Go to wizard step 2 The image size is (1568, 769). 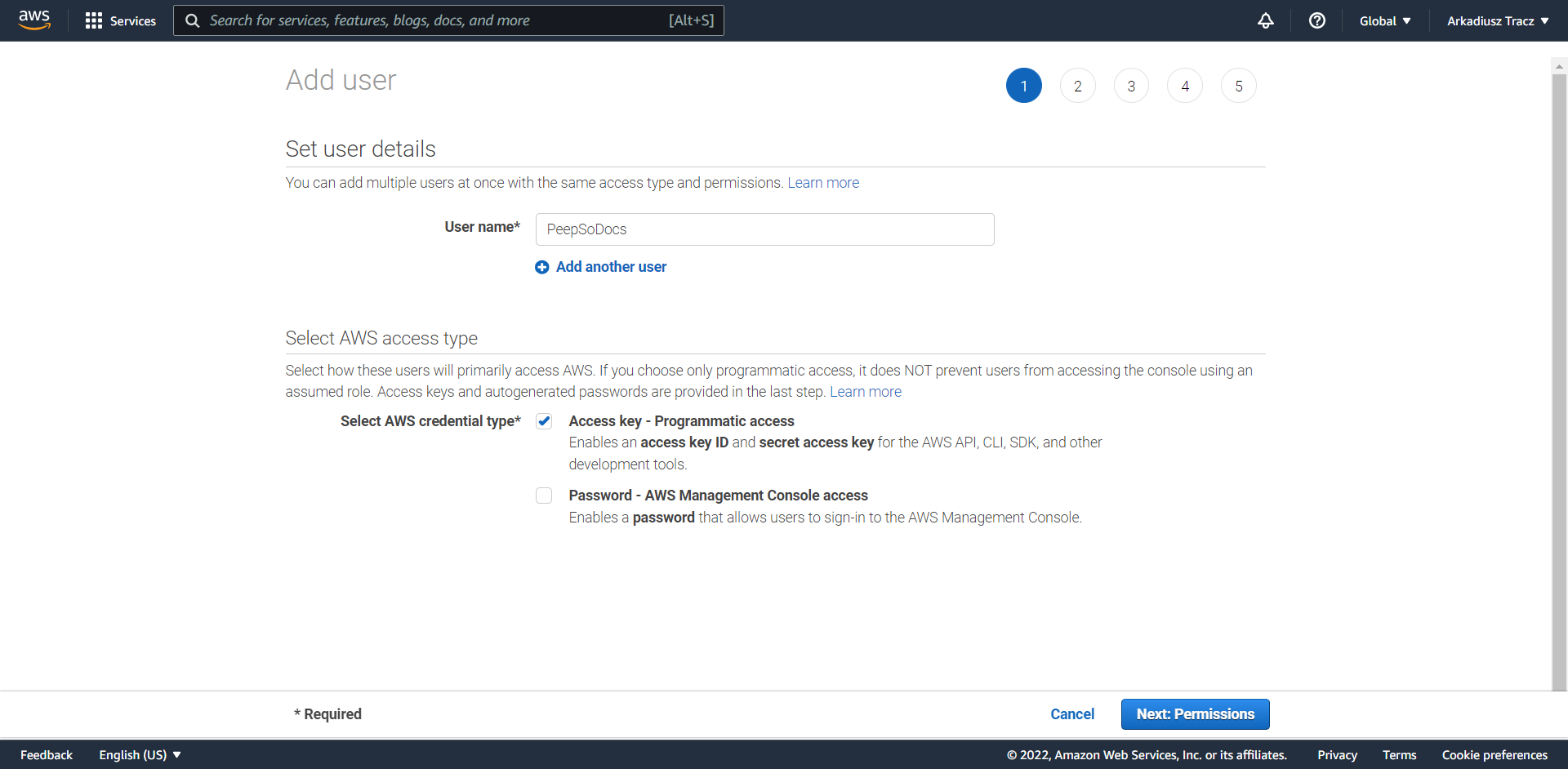pyautogui.click(x=1078, y=86)
